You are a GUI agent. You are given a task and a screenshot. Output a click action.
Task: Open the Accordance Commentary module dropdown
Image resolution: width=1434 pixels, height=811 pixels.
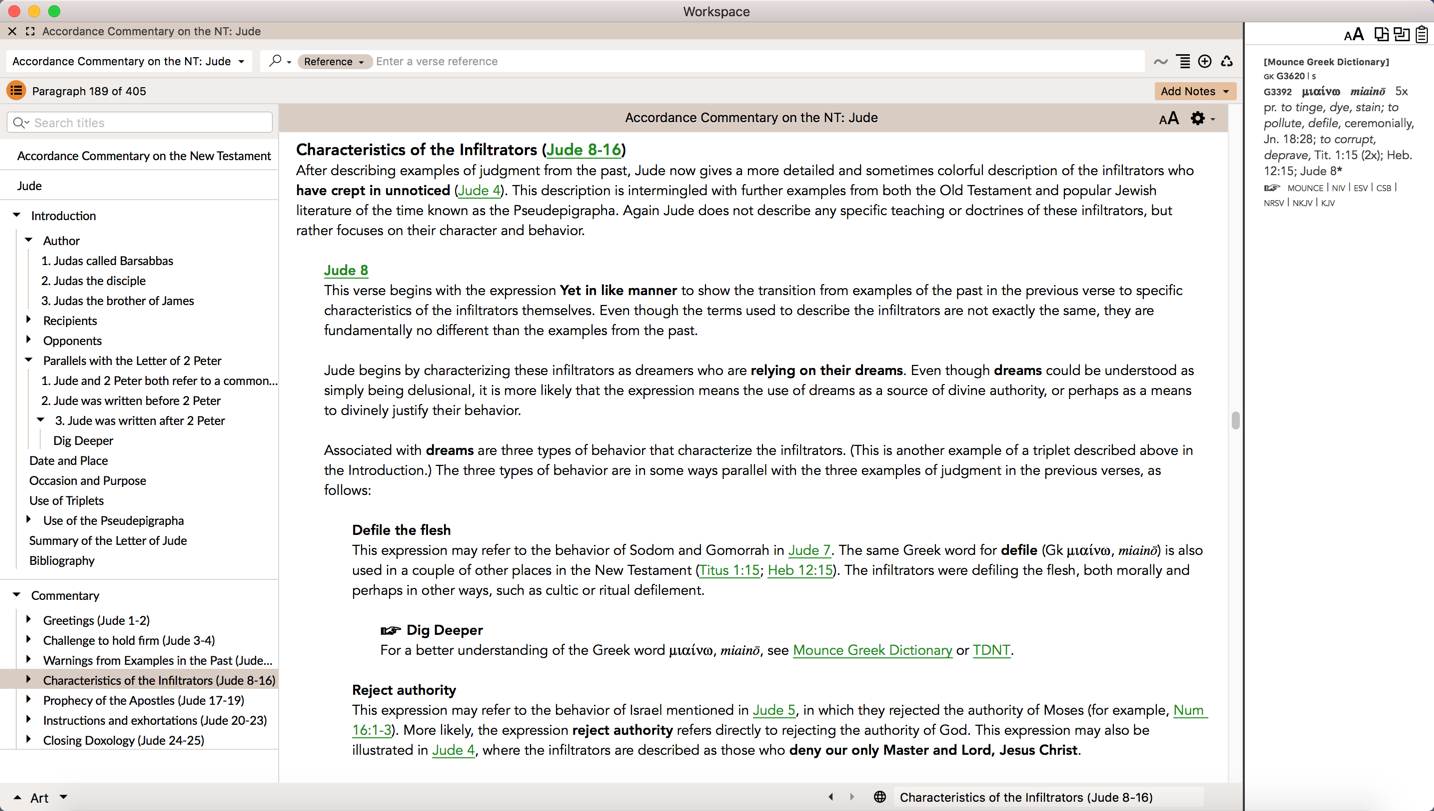(128, 61)
